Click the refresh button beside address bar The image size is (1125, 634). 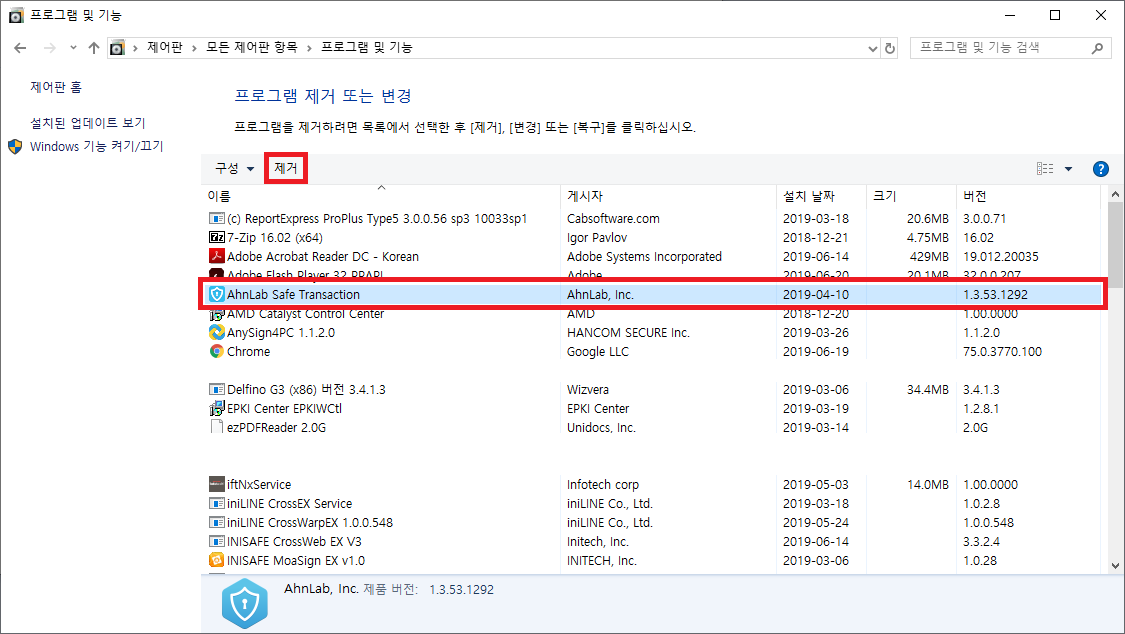890,48
